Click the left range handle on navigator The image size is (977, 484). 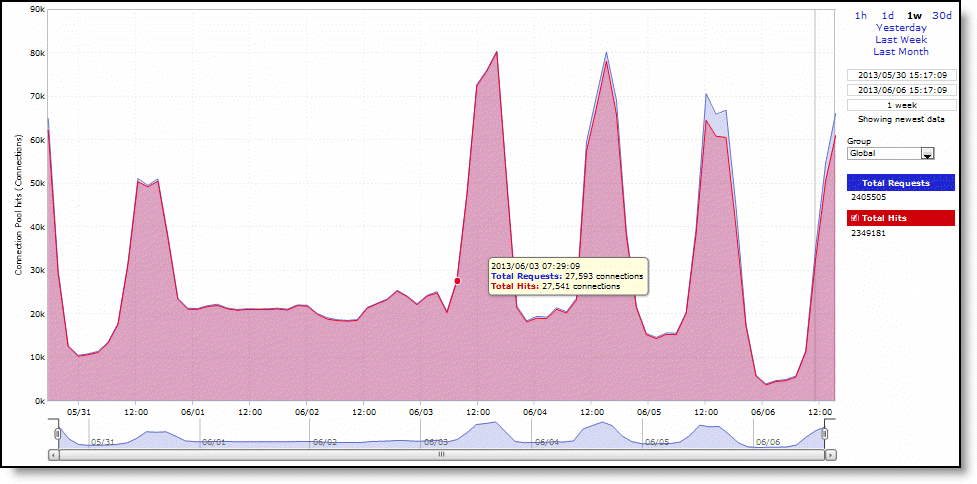point(58,433)
